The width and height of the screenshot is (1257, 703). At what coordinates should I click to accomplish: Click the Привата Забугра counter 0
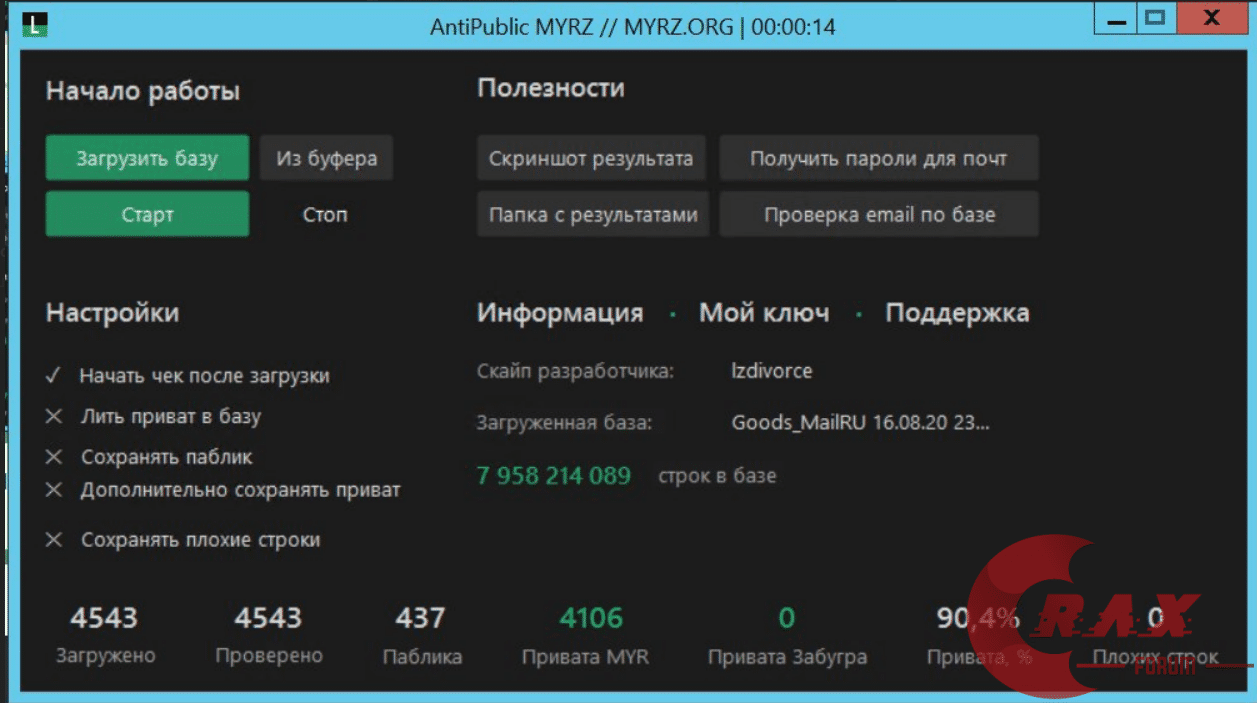pyautogui.click(x=787, y=618)
